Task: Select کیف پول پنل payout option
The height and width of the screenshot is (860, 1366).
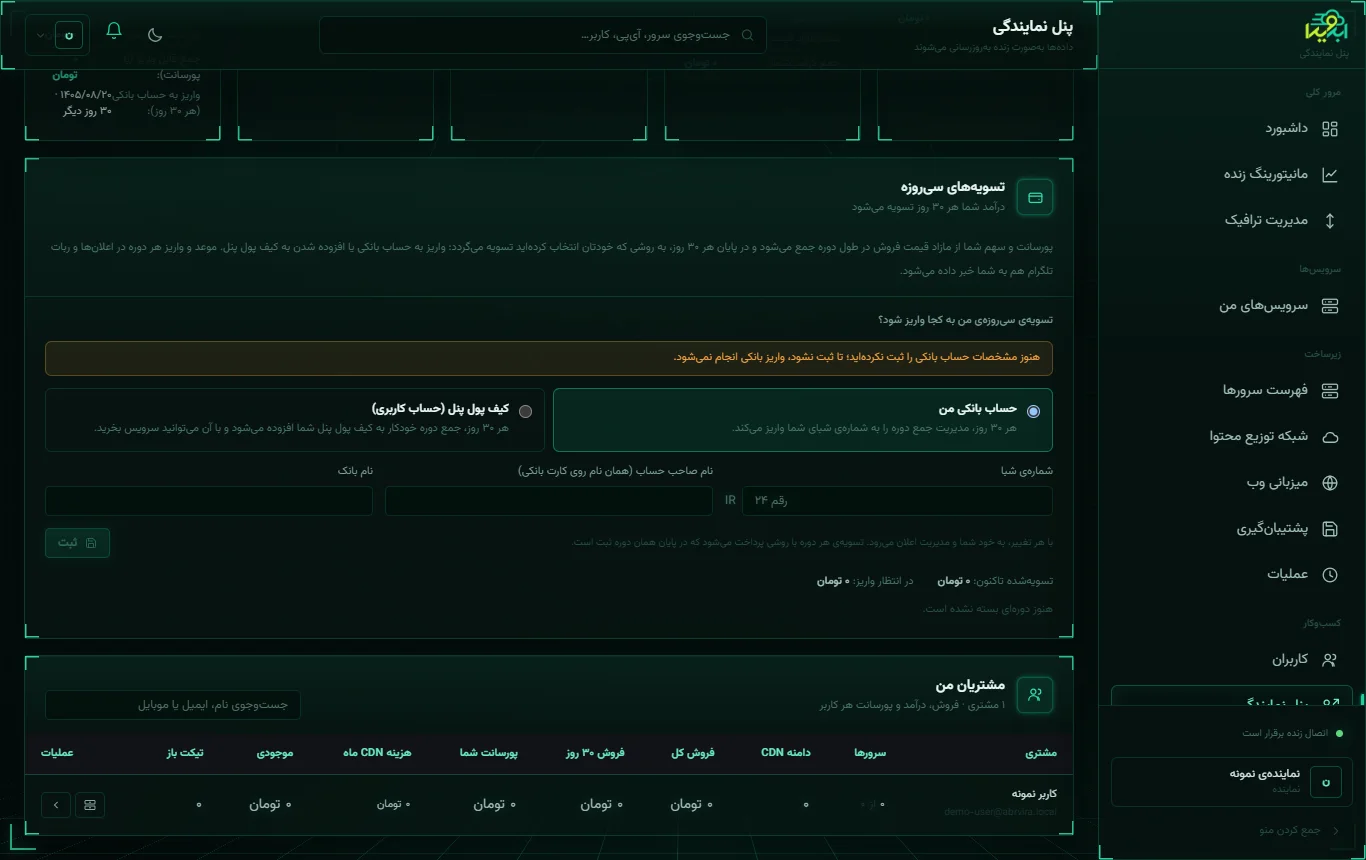Action: pos(295,420)
